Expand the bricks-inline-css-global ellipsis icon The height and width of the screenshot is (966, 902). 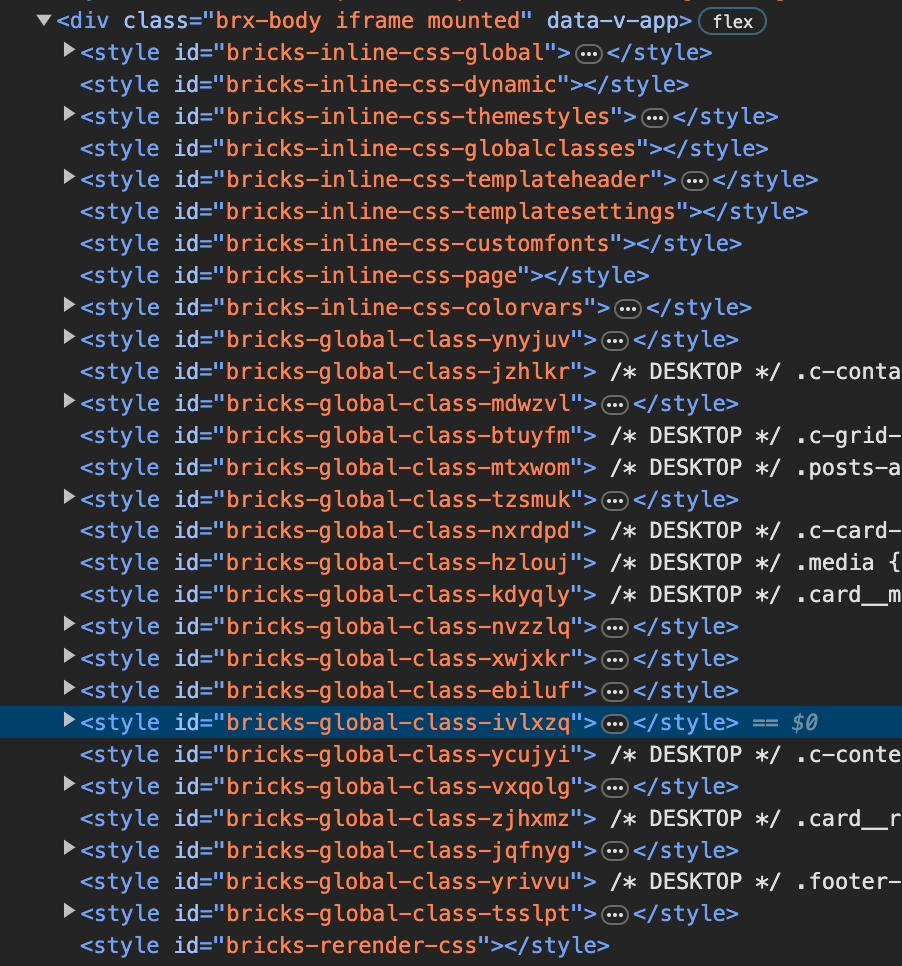coord(589,52)
